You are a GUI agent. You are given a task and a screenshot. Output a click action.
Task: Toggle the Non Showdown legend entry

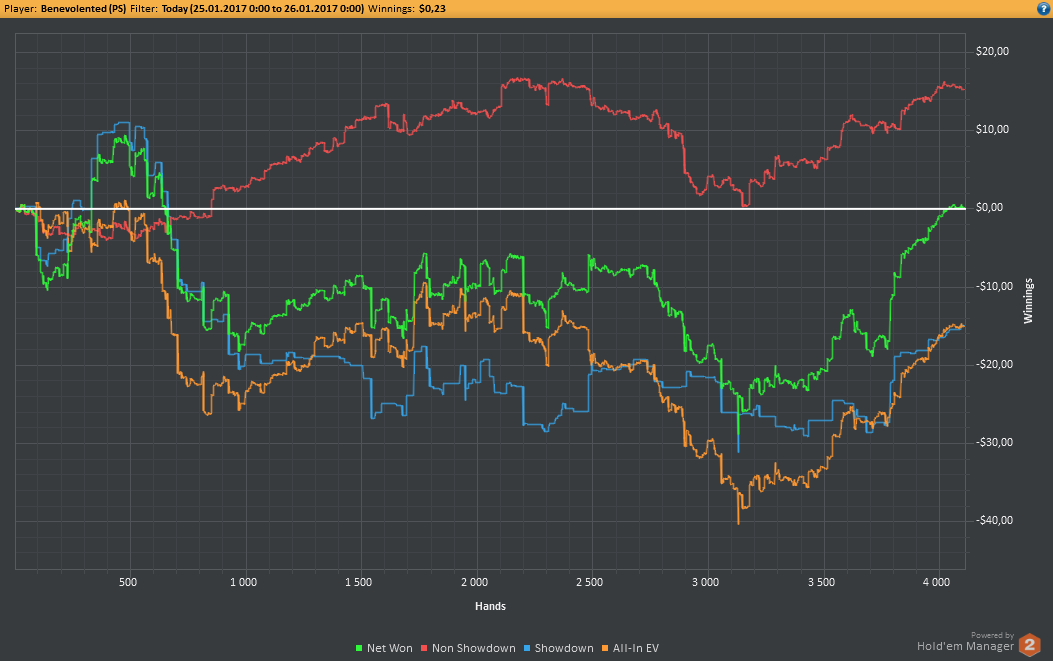coord(468,648)
